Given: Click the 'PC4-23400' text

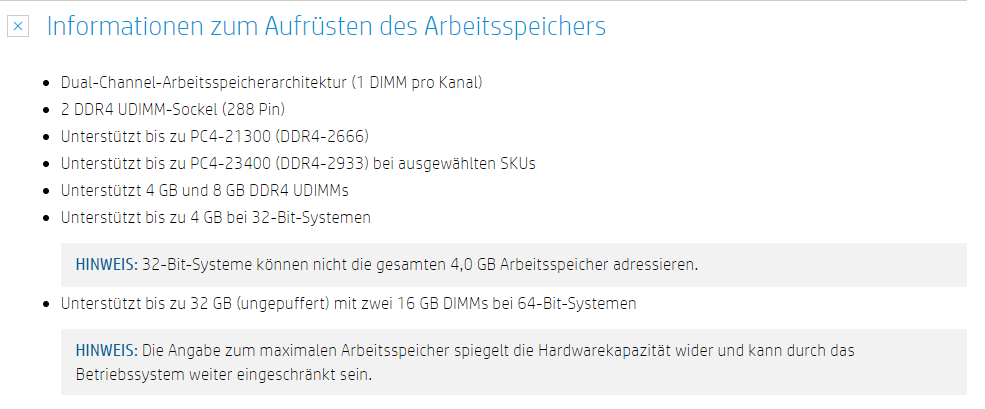Looking at the screenshot, I should (227, 163).
